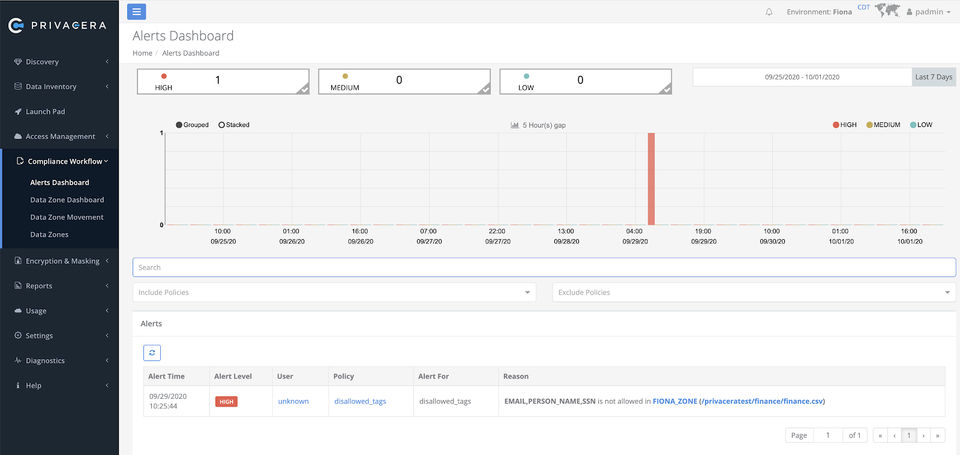Screen dimensions: 960x455
Task: Open the Include Policies dropdown
Action: click(x=334, y=292)
